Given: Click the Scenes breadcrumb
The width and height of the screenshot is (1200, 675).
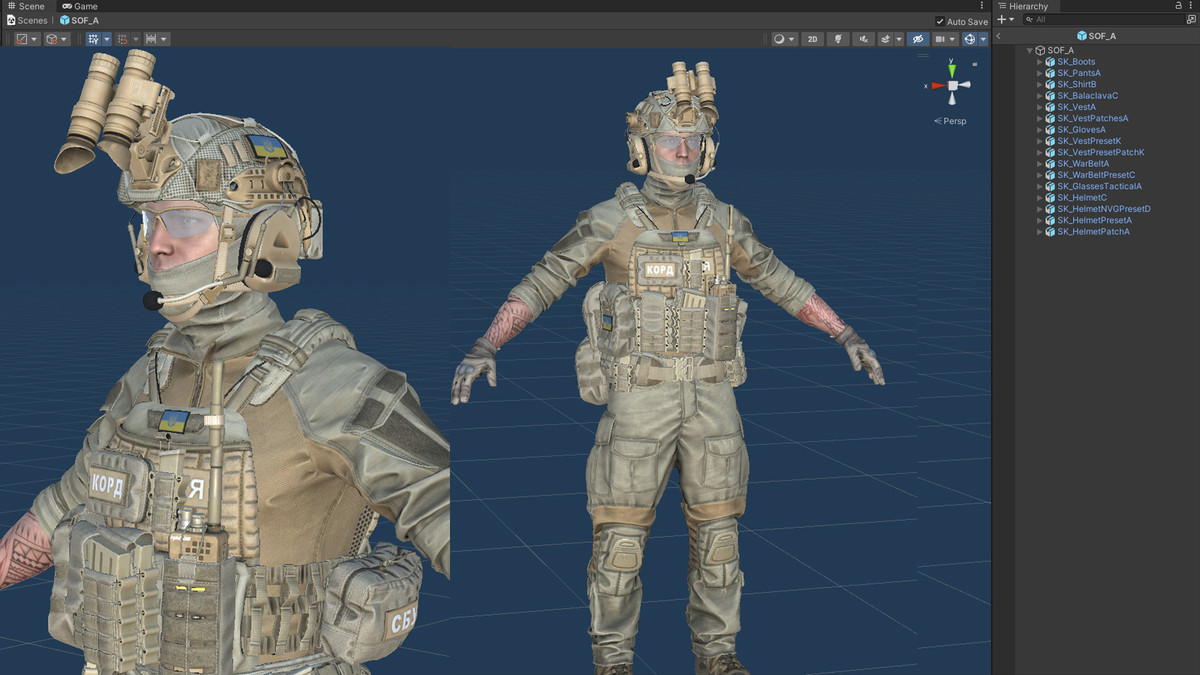Looking at the screenshot, I should coord(26,20).
